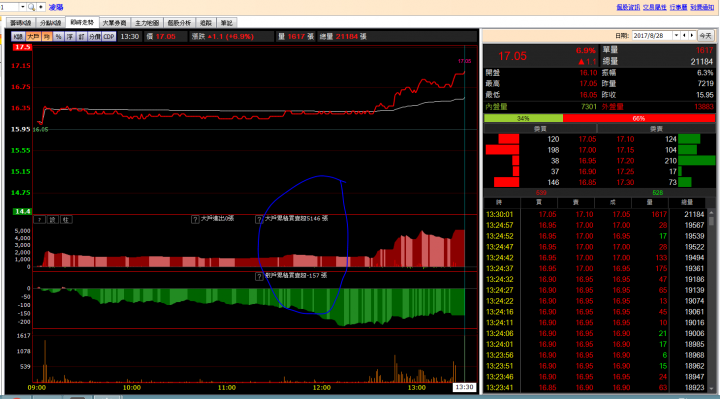Image resolution: width=720 pixels, height=399 pixels.
Task: Switch to the 大單券商 tab
Action: click(x=114, y=22)
